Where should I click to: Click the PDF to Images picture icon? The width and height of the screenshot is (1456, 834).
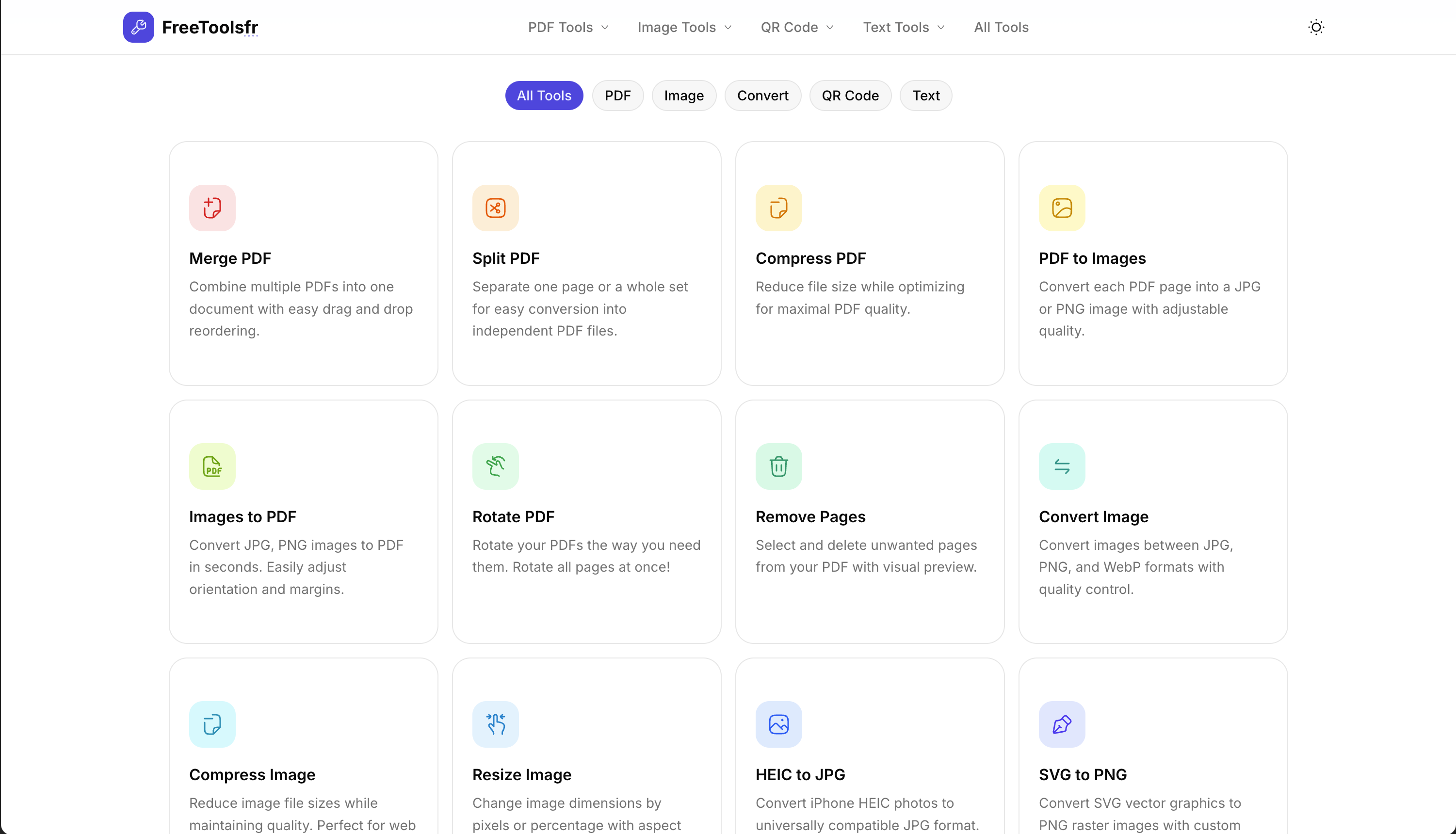pyautogui.click(x=1061, y=208)
